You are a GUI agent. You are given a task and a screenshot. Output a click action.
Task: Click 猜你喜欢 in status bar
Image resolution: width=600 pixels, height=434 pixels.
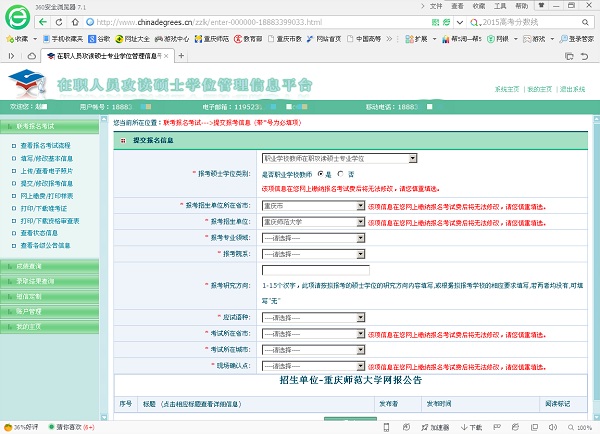point(72,427)
